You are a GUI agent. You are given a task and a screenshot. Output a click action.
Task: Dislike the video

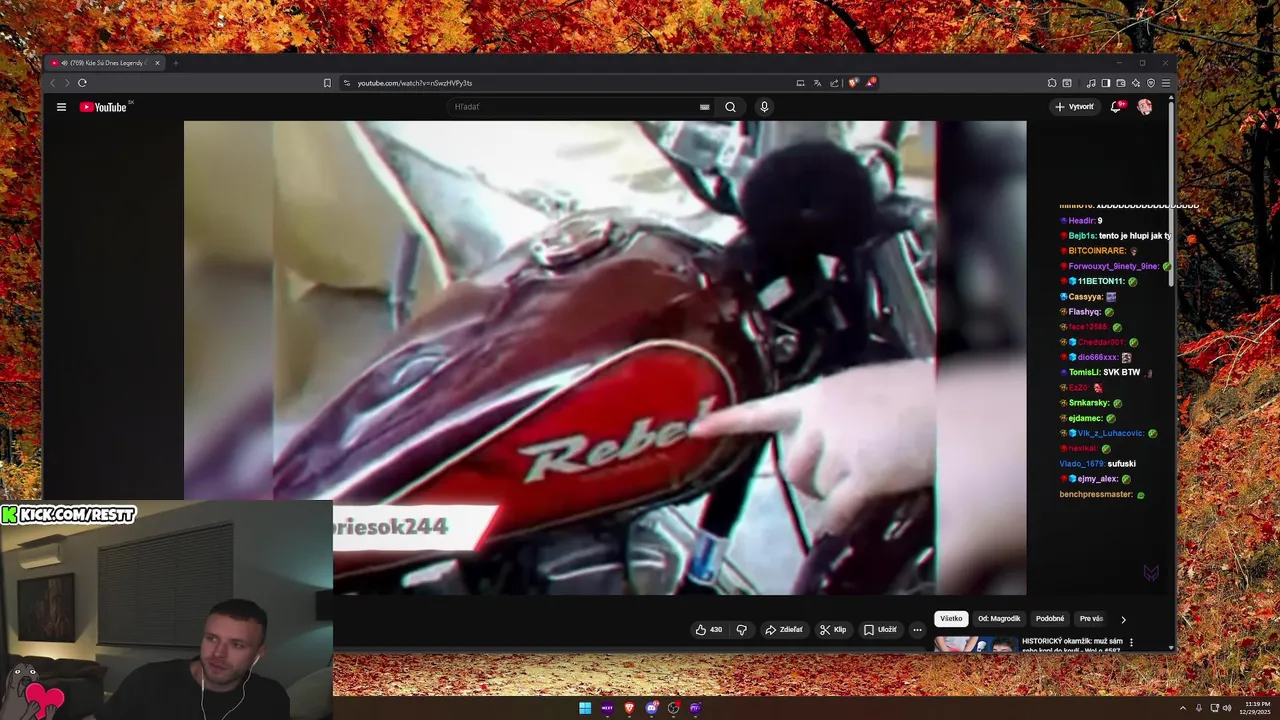(741, 630)
